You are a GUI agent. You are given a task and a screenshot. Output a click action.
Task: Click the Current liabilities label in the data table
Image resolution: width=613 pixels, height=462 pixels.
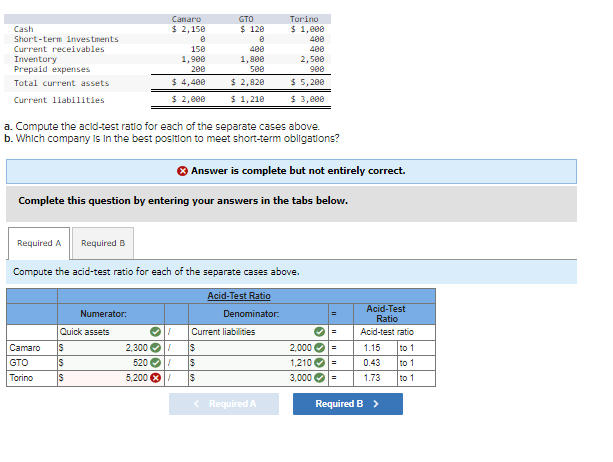(x=59, y=100)
